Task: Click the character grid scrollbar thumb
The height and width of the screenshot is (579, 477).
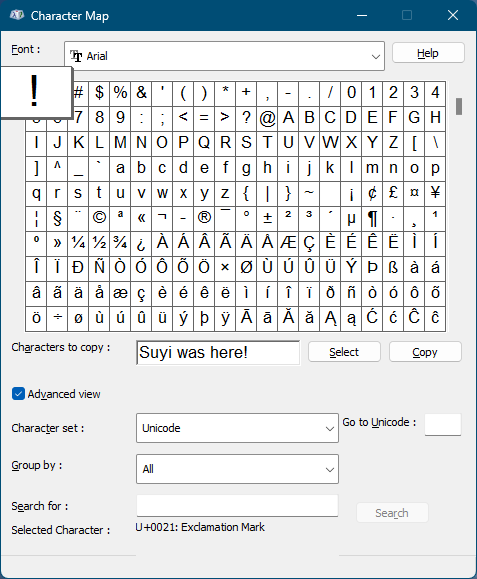Action: point(459,107)
